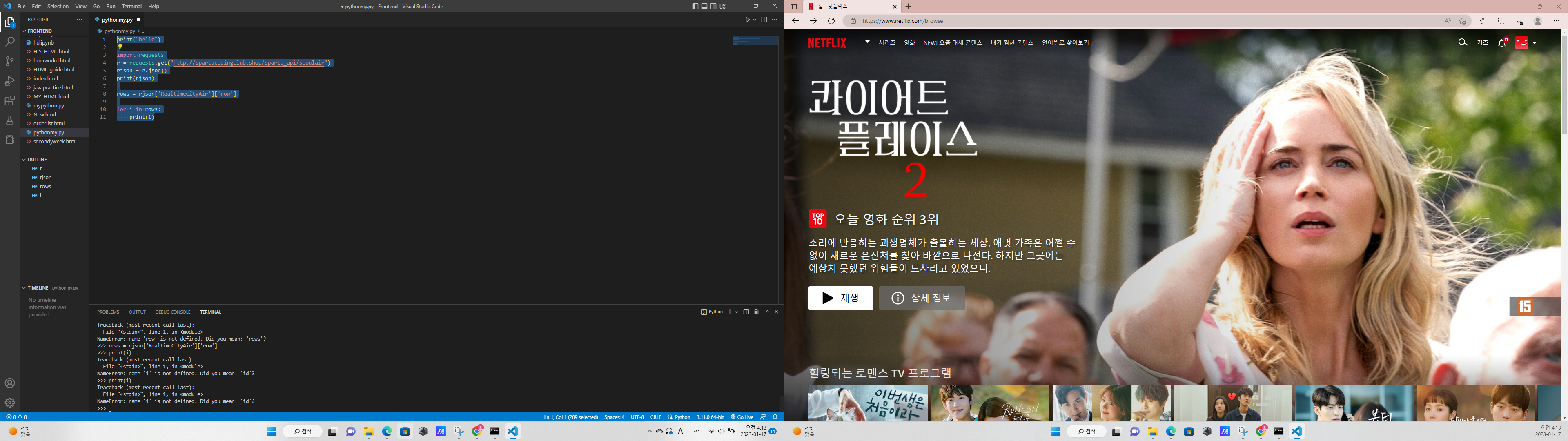This screenshot has width=1568, height=441.
Task: Switch Korean/English input mode in left taskbar tray
Action: [696, 431]
